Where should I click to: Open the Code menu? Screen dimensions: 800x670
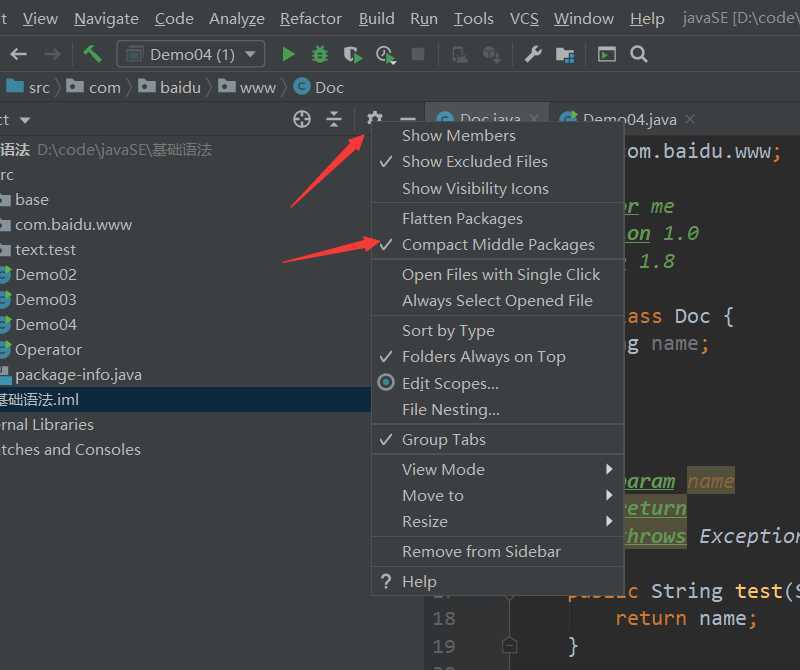pos(174,19)
